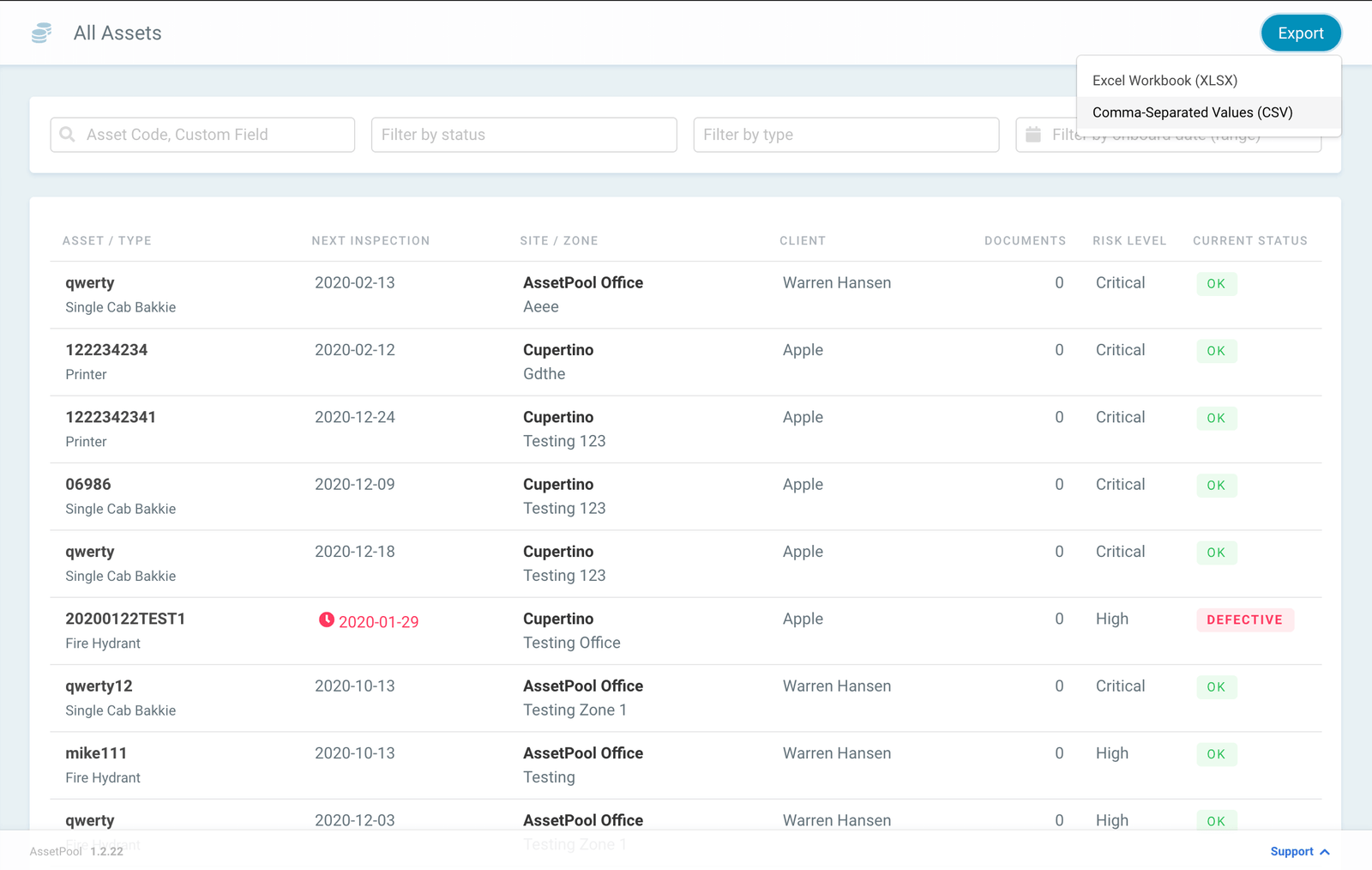Click OK status badge for asset 122234234
The width and height of the screenshot is (1372, 870).
pyautogui.click(x=1217, y=351)
